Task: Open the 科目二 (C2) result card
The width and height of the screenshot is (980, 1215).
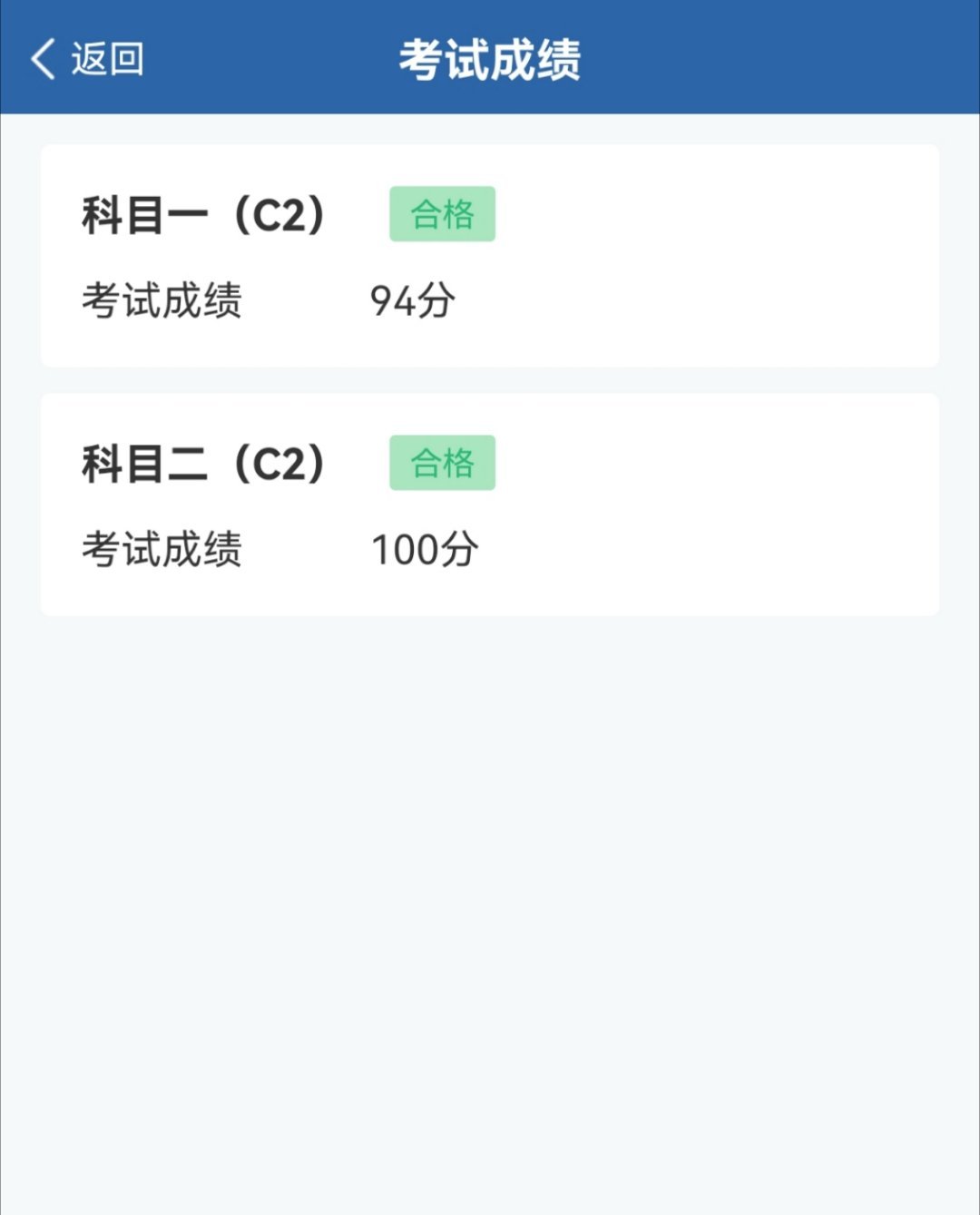Action: point(490,505)
